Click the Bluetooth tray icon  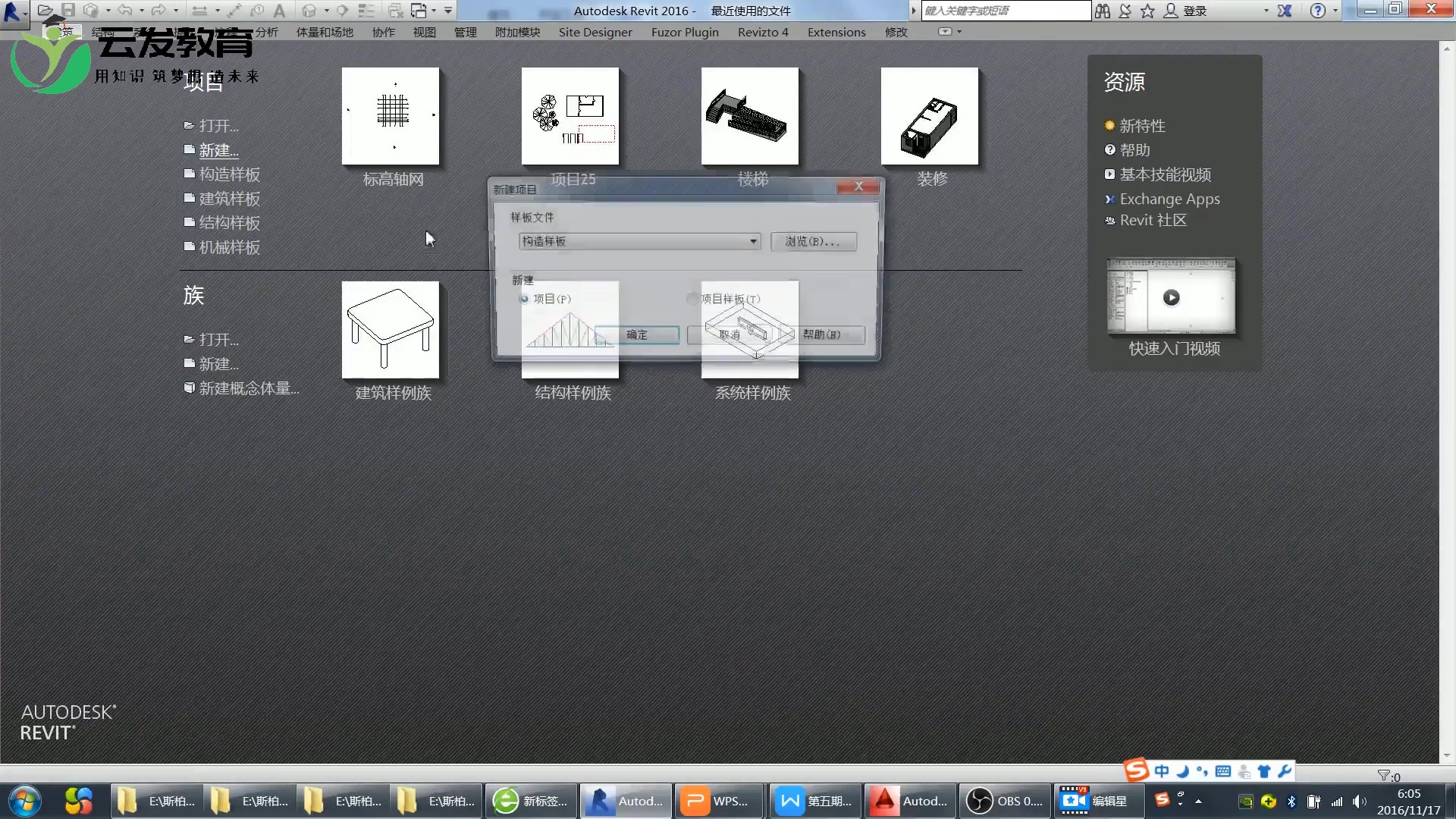point(1291,802)
